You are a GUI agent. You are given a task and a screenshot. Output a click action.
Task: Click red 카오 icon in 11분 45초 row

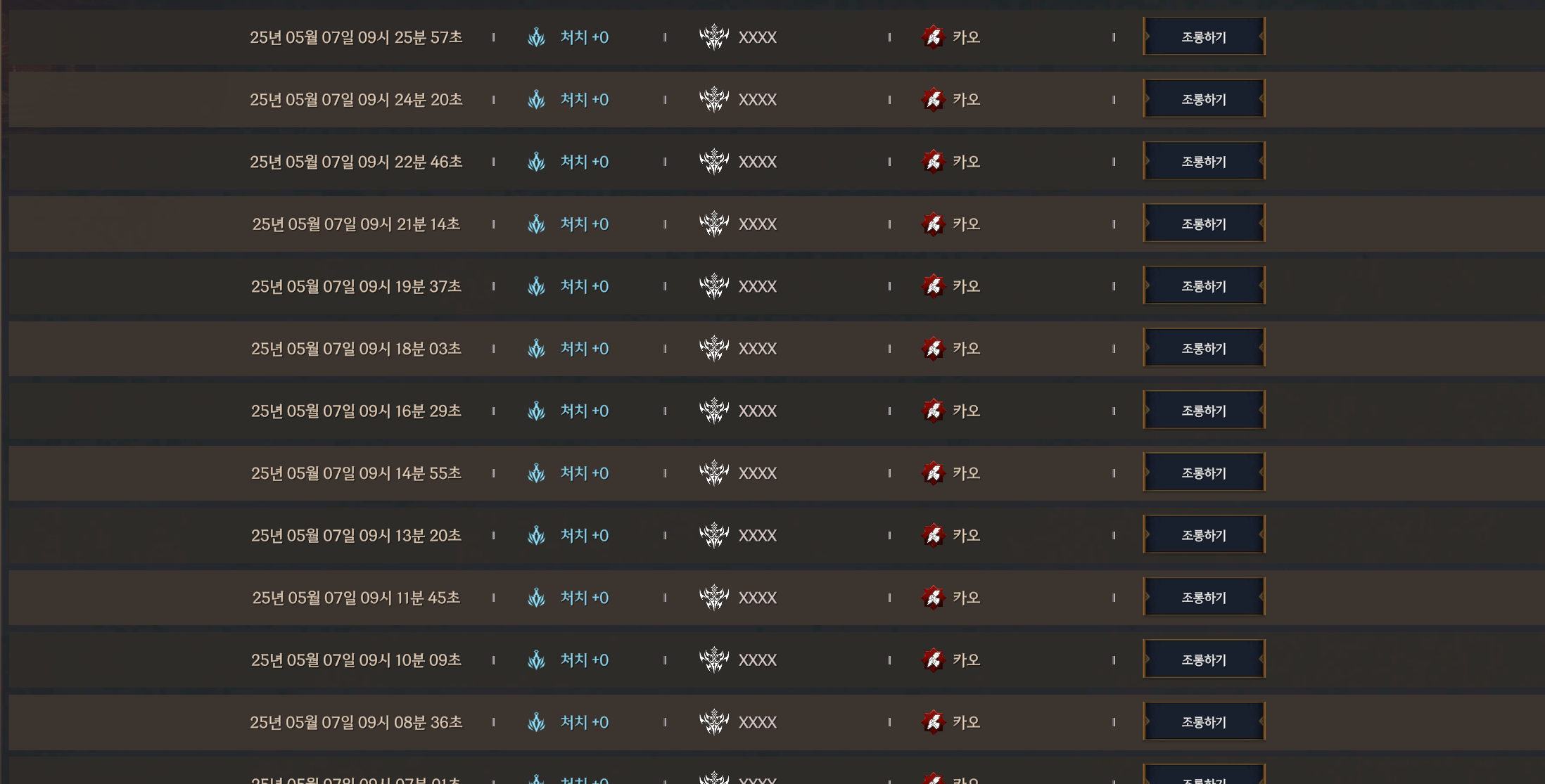tap(933, 598)
